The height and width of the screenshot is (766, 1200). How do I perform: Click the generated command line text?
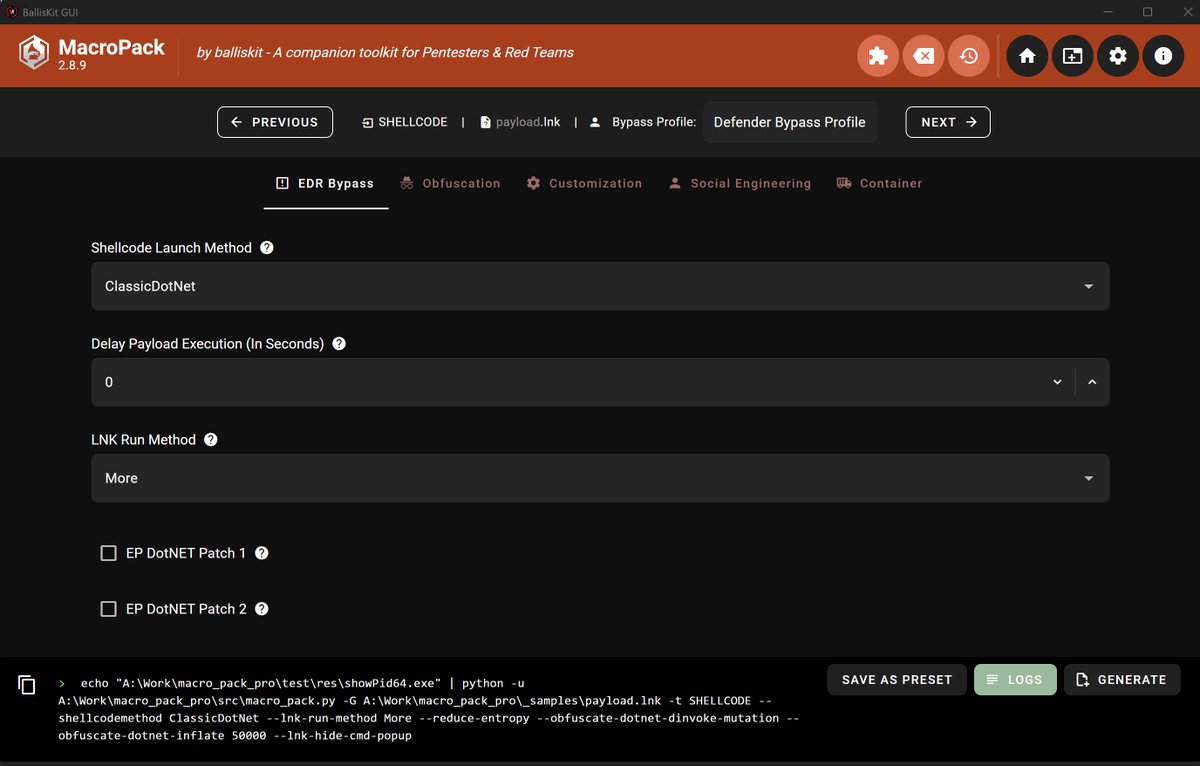[x=430, y=710]
